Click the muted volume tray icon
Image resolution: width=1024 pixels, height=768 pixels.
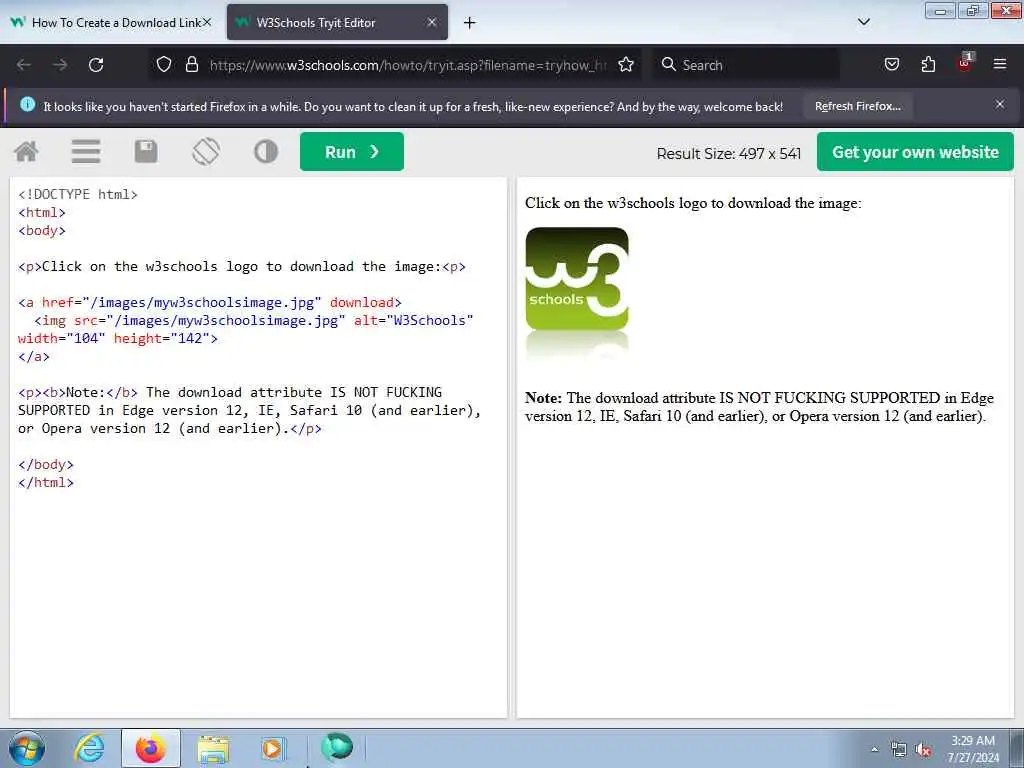[x=923, y=750]
